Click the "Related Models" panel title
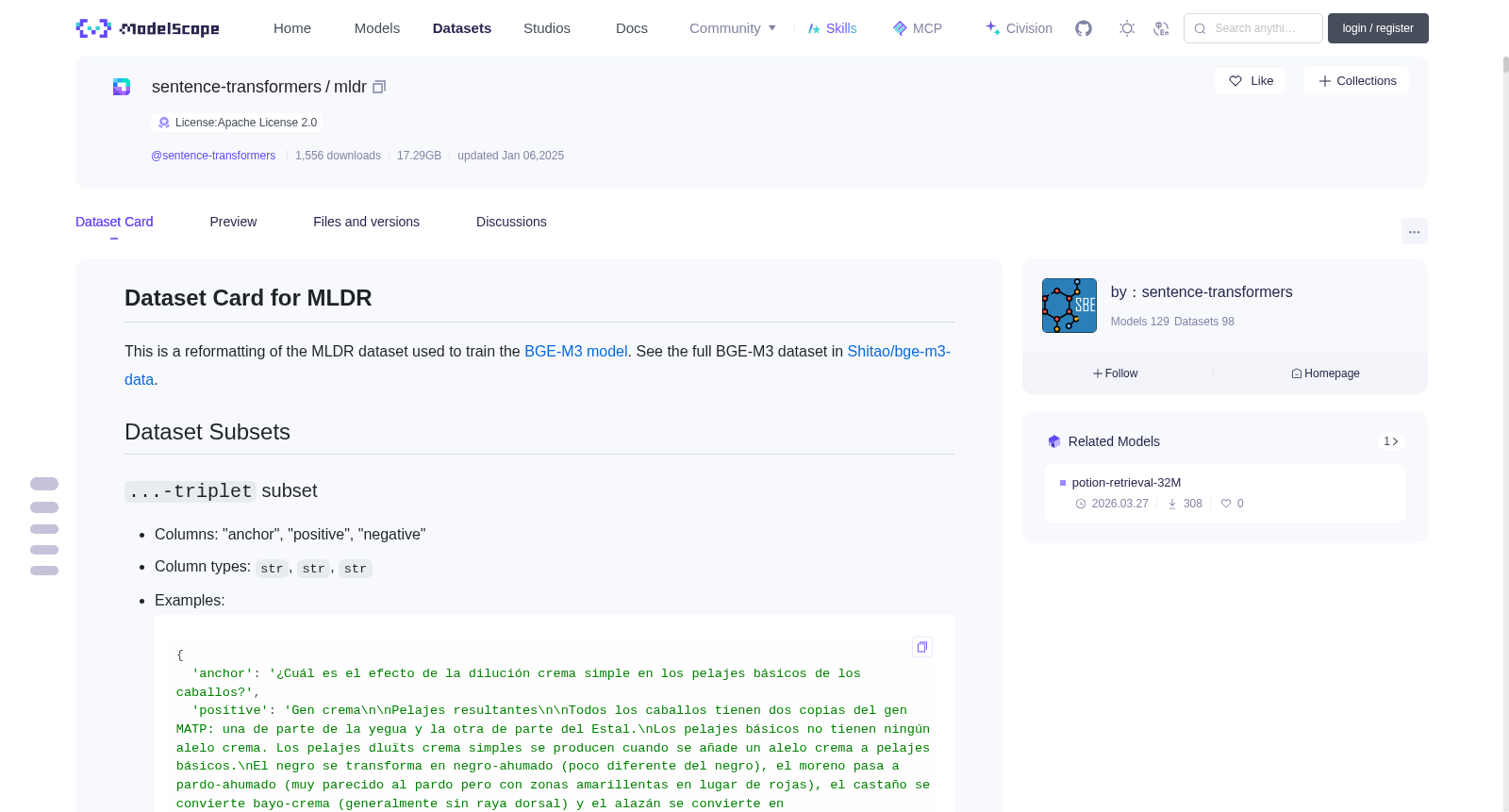 [x=1114, y=441]
